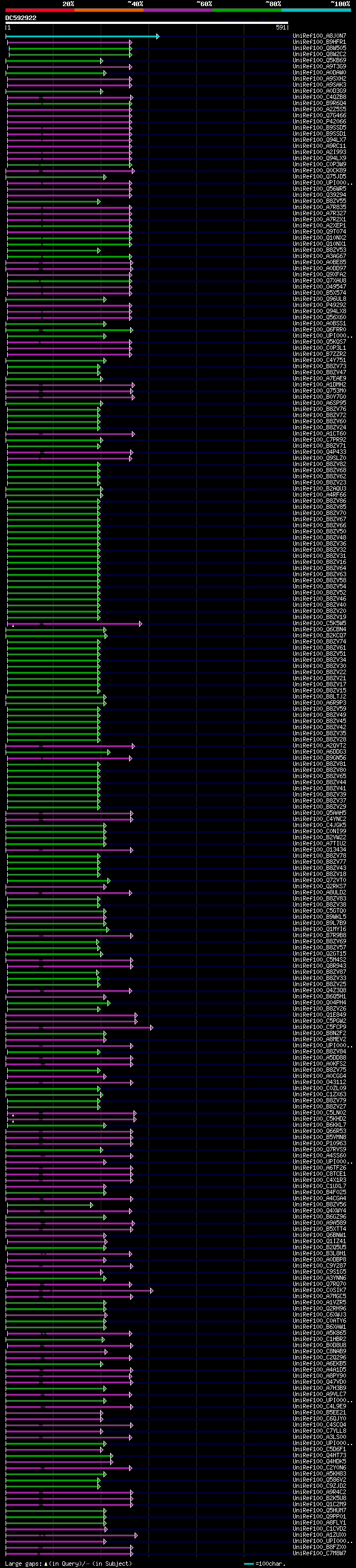Open hit UniRef100_B8LTJ2
The image size is (356, 1568).
pos(319,696)
